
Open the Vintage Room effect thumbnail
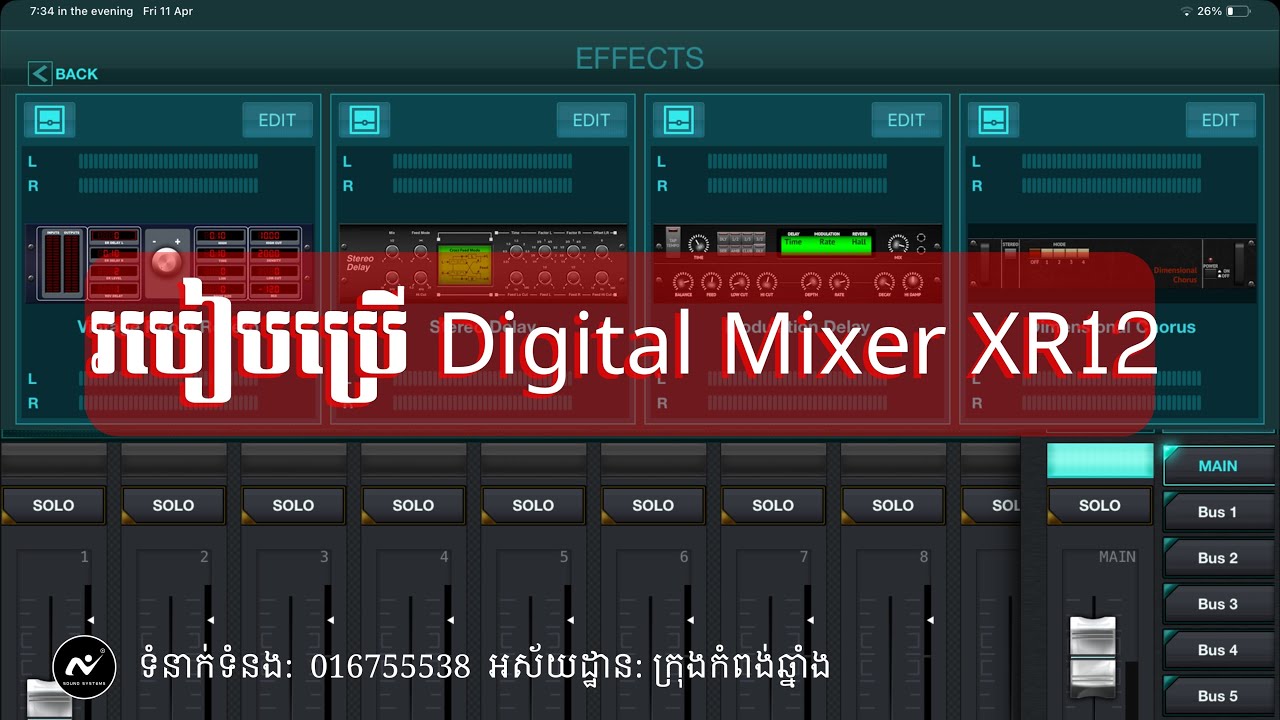pos(169,263)
